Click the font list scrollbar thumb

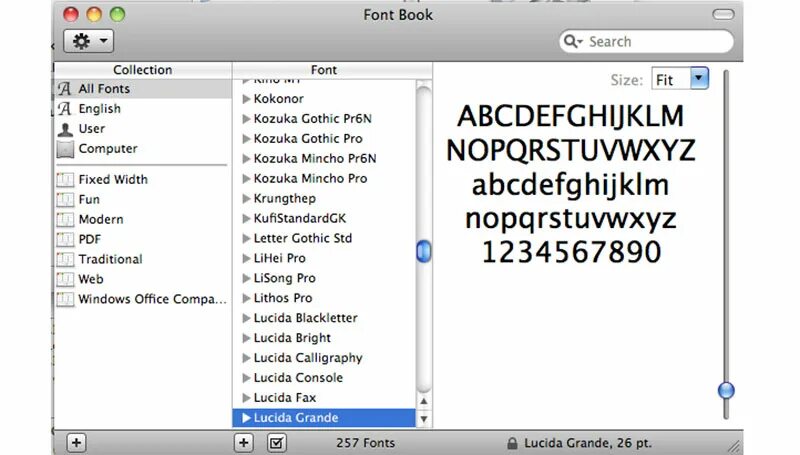423,251
